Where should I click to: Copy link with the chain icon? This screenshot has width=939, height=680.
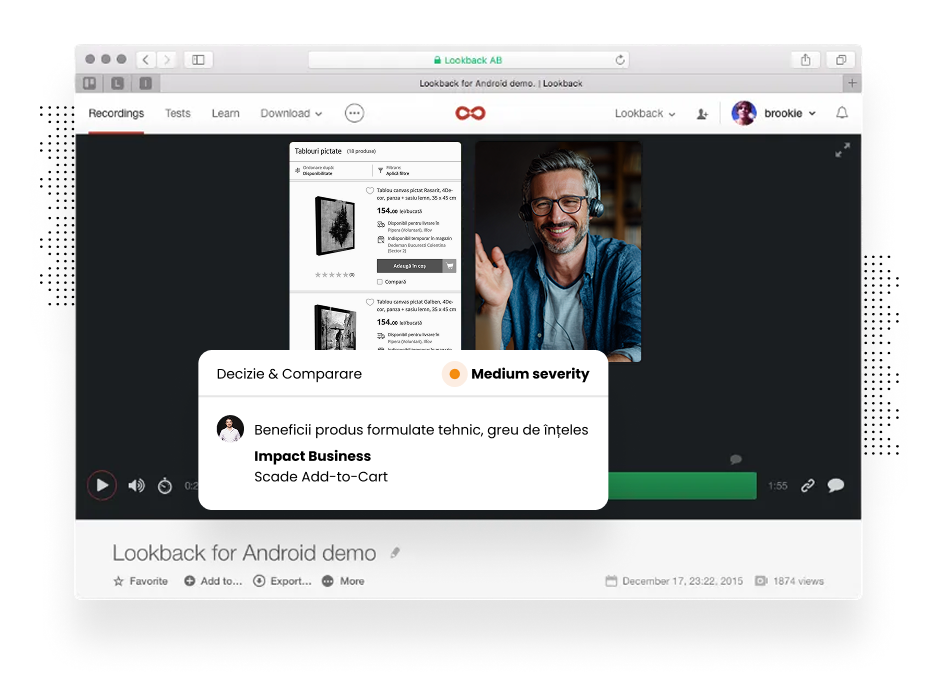coord(808,485)
